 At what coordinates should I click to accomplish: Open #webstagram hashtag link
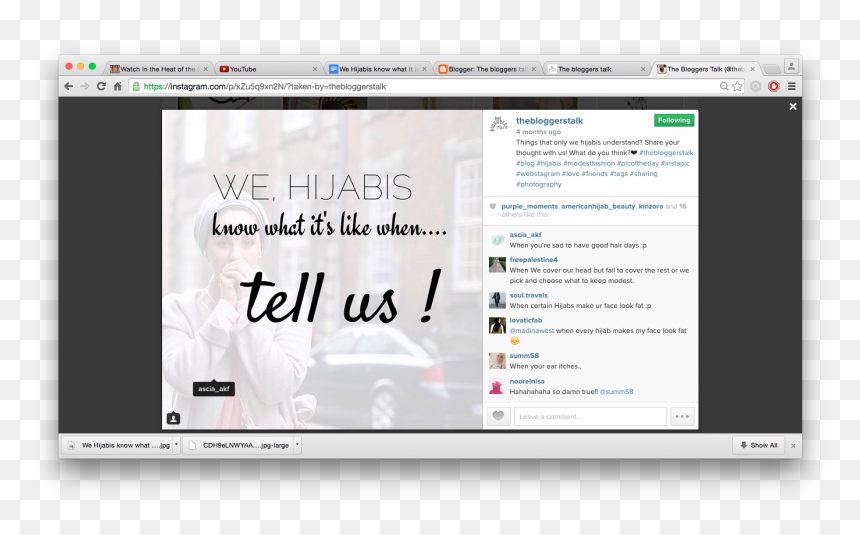pyautogui.click(x=538, y=173)
